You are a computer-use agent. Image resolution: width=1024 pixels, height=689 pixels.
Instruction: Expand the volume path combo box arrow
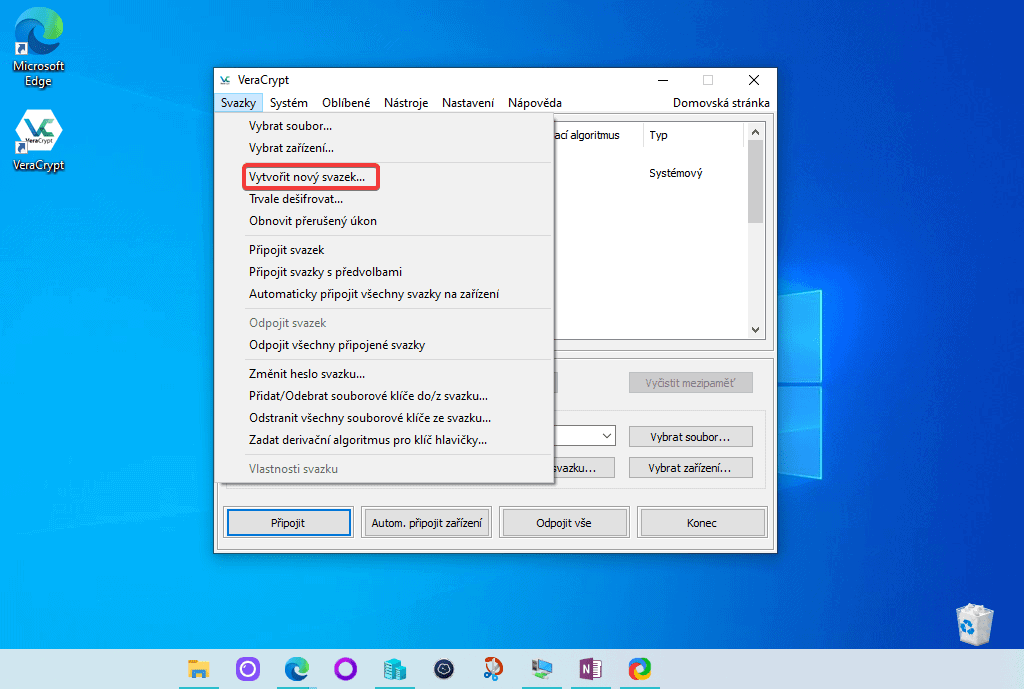(607, 436)
